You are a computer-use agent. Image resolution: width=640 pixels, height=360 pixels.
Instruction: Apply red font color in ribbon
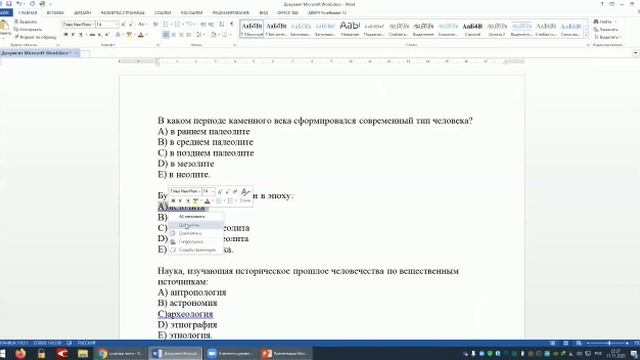click(x=141, y=35)
